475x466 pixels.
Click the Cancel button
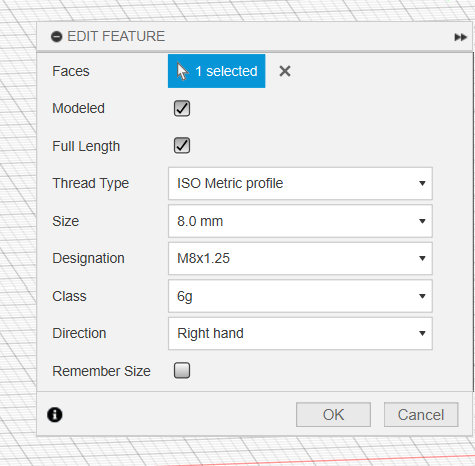421,415
